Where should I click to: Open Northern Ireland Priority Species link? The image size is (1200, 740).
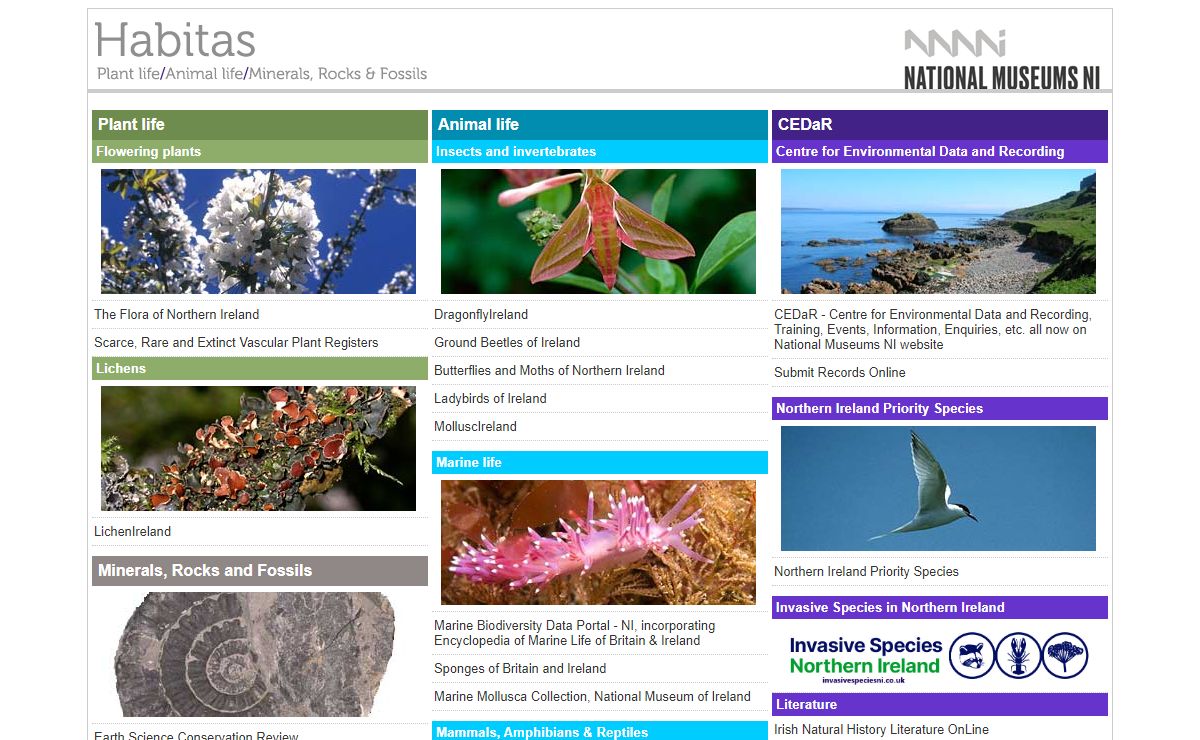866,571
